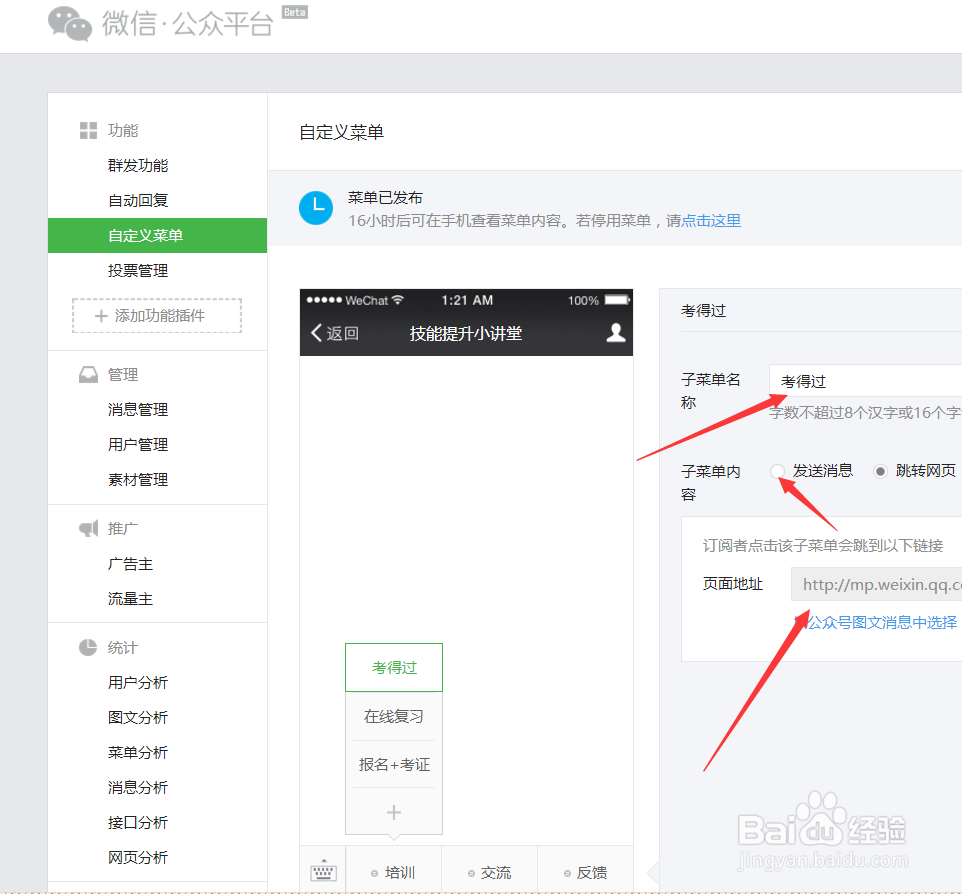962x894 pixels.
Task: Select the 推广 megaphone icon
Action: [x=88, y=528]
